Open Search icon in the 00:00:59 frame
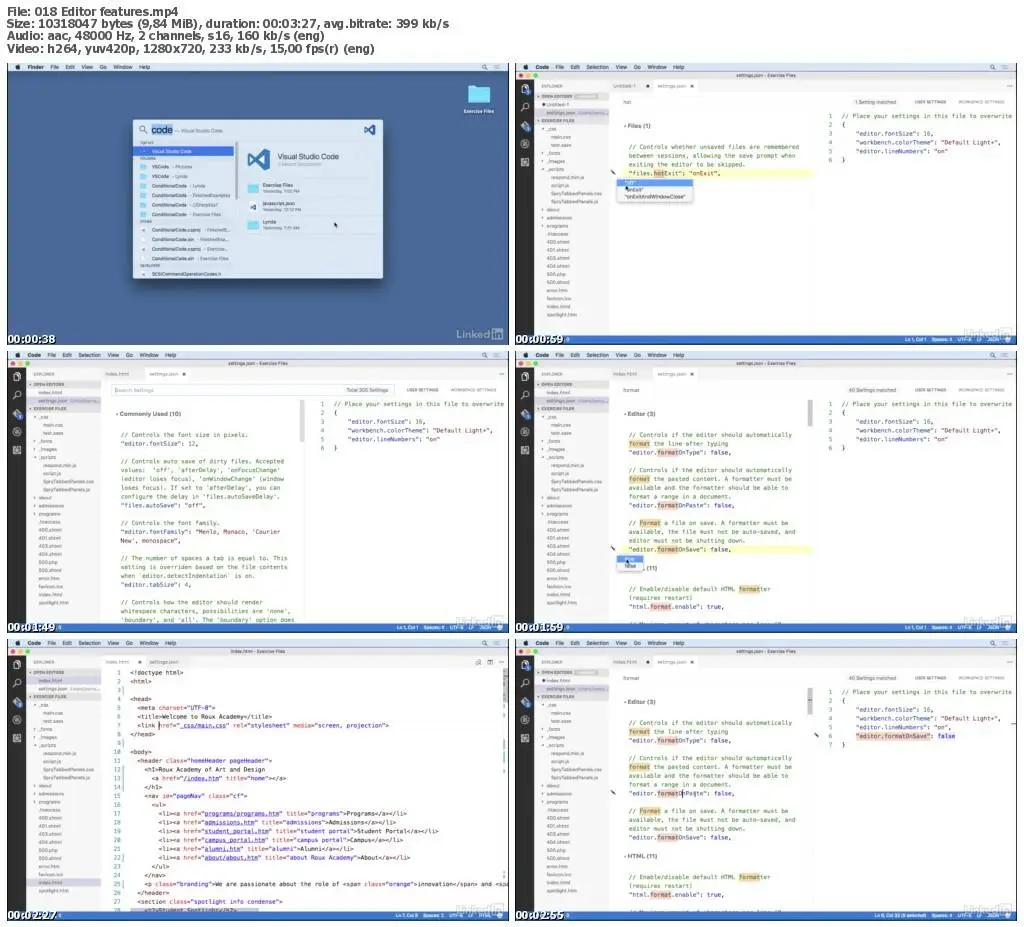Image resolution: width=1024 pixels, height=927 pixels. pos(525,106)
